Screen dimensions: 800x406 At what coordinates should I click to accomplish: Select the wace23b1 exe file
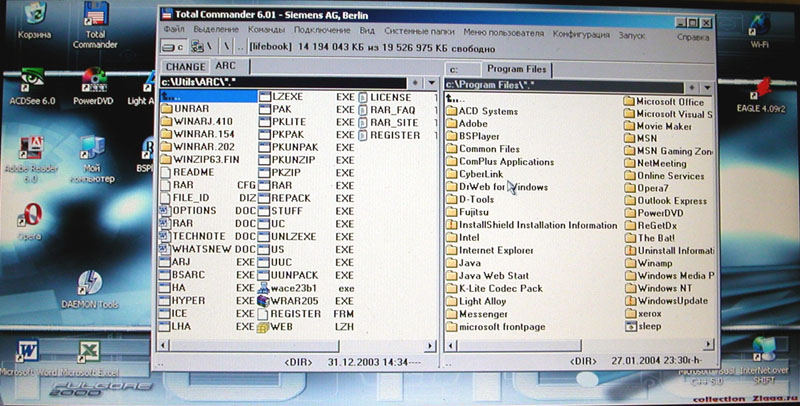306,288
